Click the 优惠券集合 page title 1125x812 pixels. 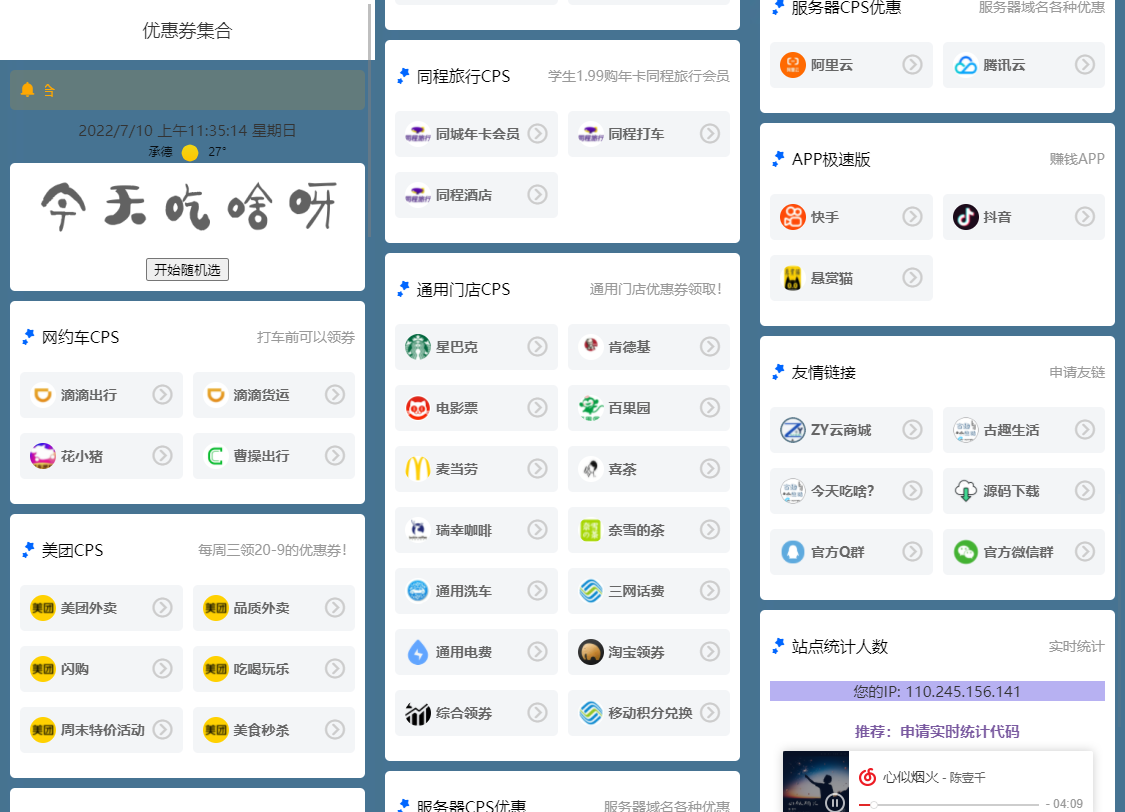point(187,30)
